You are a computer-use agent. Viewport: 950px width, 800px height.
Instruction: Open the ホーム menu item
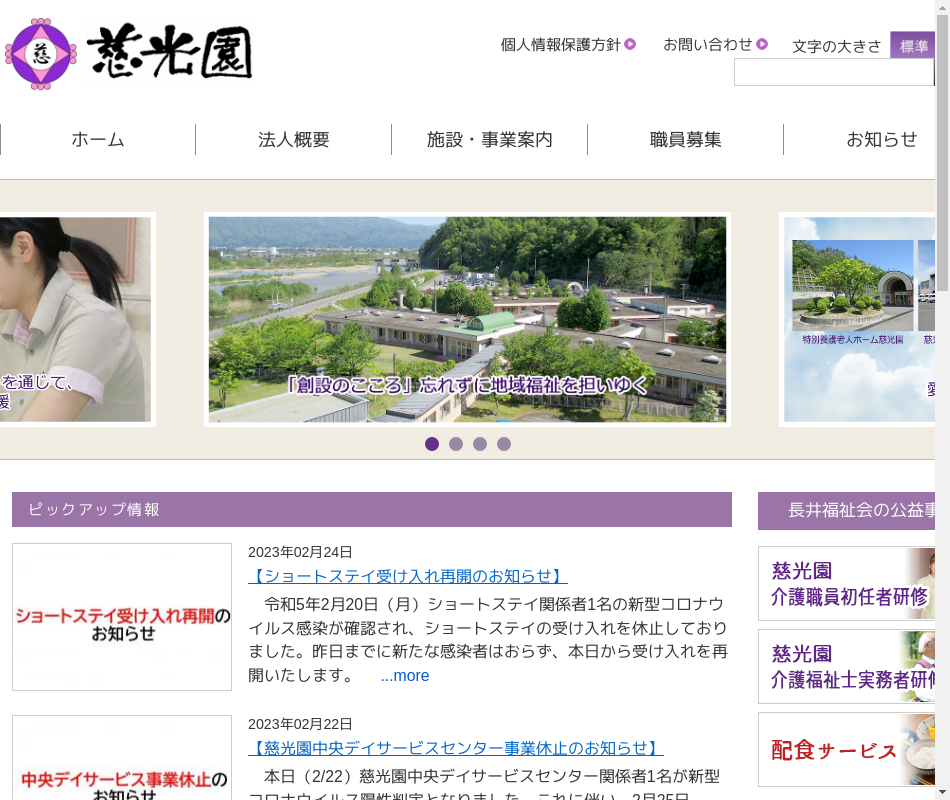coord(98,140)
